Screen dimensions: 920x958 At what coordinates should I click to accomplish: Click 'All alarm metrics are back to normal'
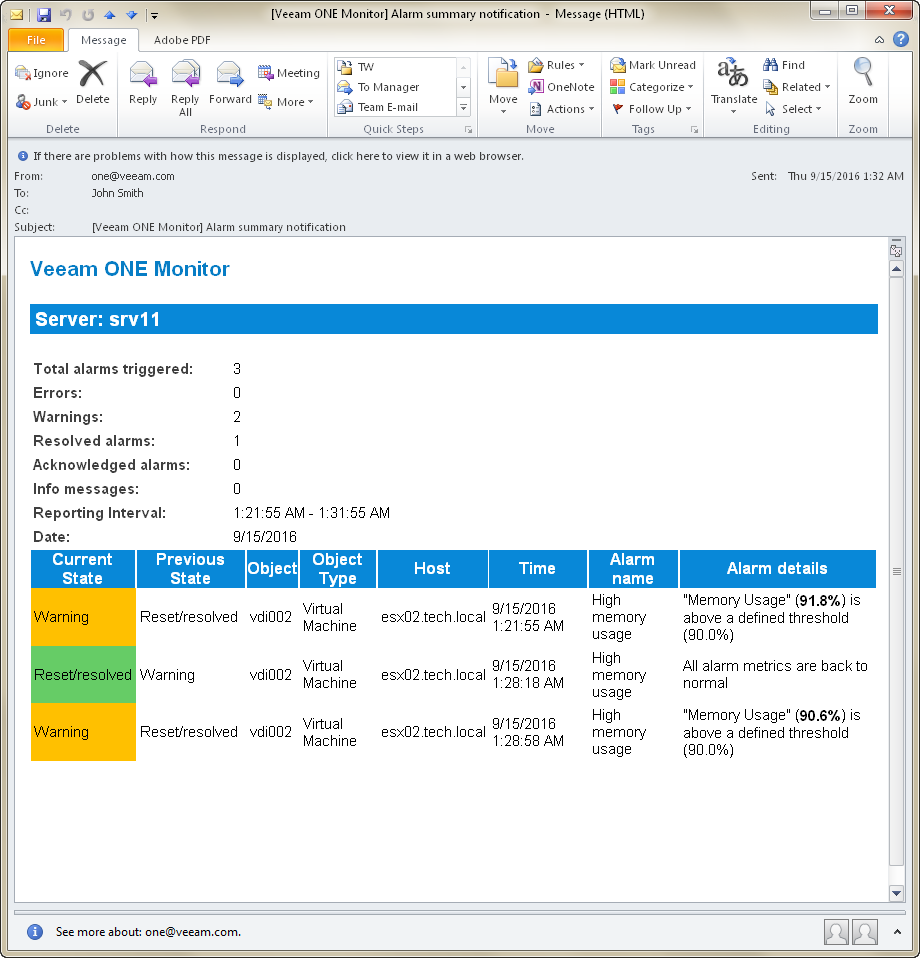(x=775, y=675)
